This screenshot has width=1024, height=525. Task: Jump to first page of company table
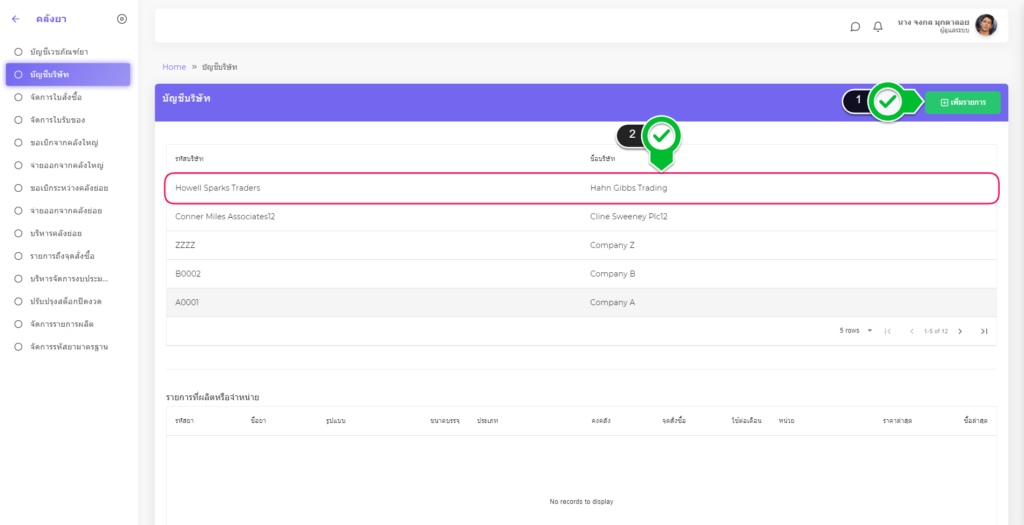click(x=888, y=331)
